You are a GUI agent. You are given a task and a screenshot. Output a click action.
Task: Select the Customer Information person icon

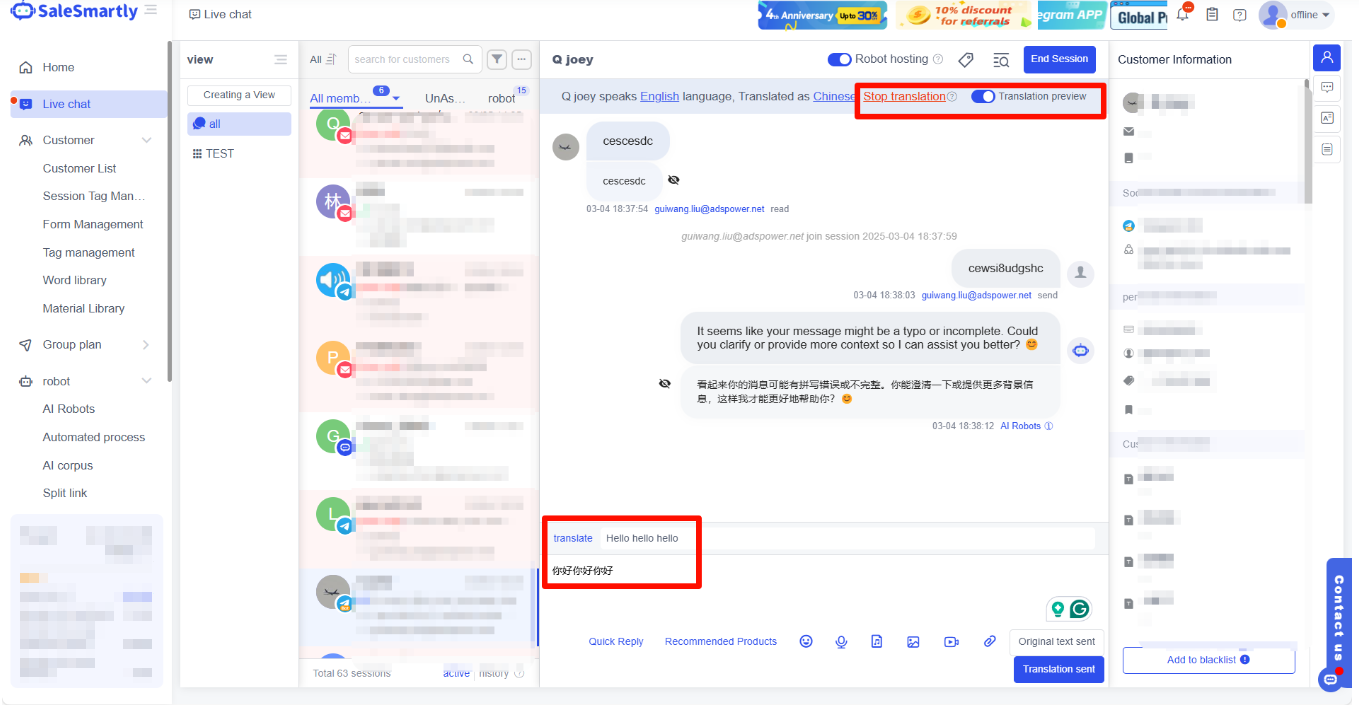(1327, 57)
